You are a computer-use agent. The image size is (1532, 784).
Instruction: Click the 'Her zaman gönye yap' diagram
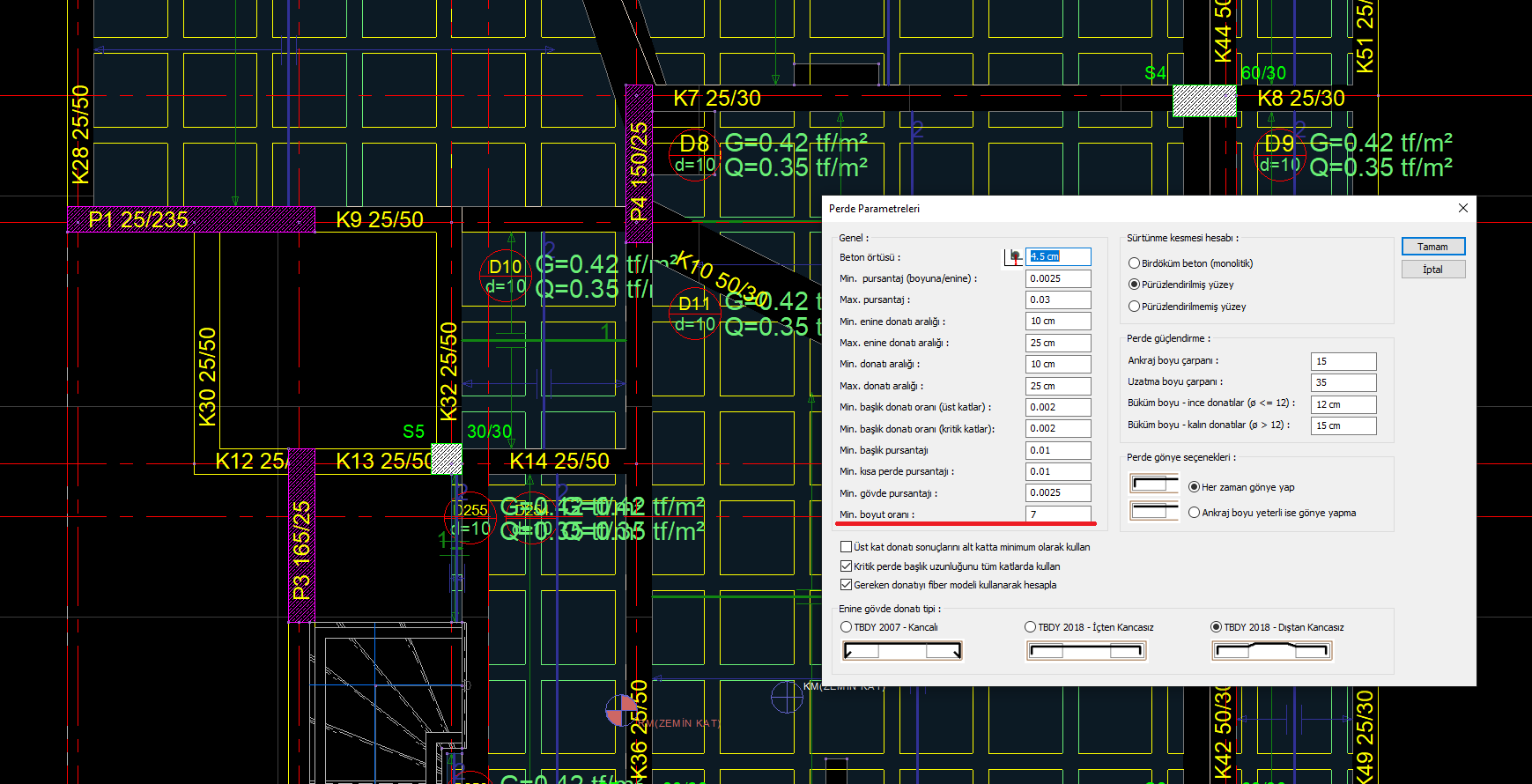click(1154, 484)
